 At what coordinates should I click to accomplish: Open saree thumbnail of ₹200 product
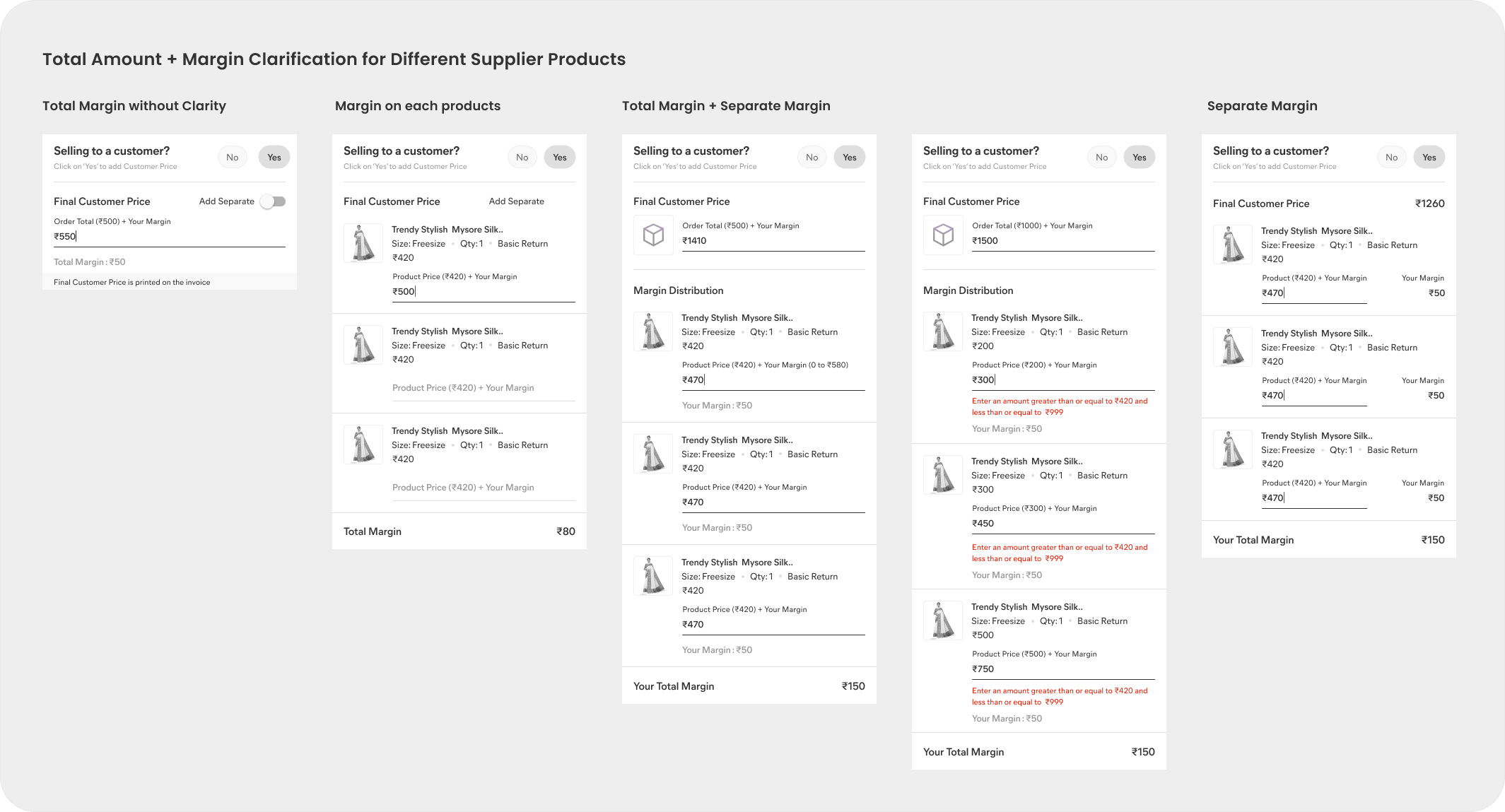coord(943,331)
